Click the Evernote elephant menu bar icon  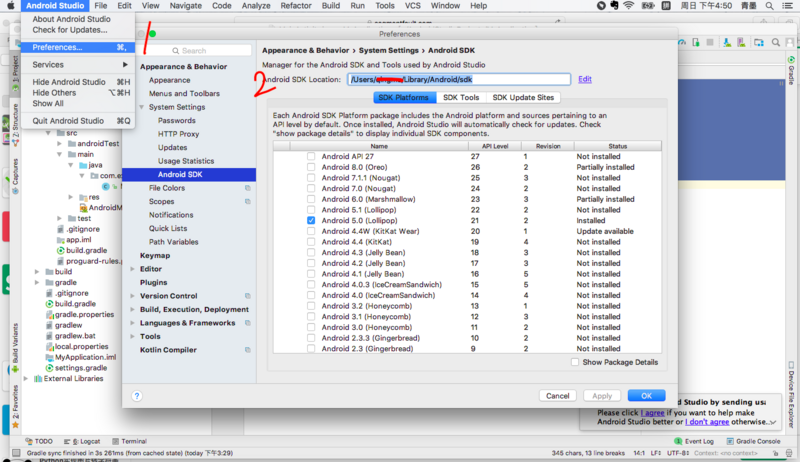614,6
